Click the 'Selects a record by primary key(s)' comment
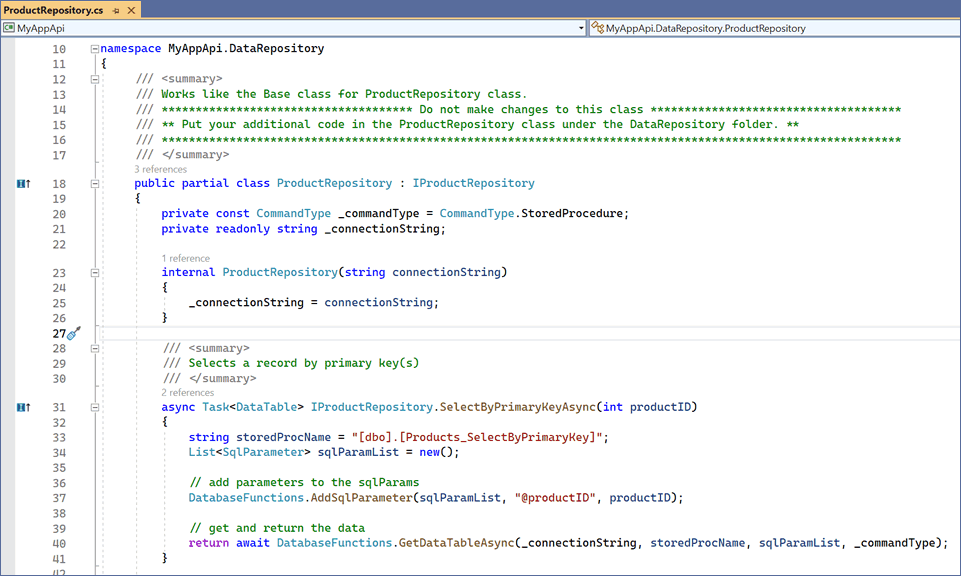This screenshot has height=576, width=961. [303, 363]
